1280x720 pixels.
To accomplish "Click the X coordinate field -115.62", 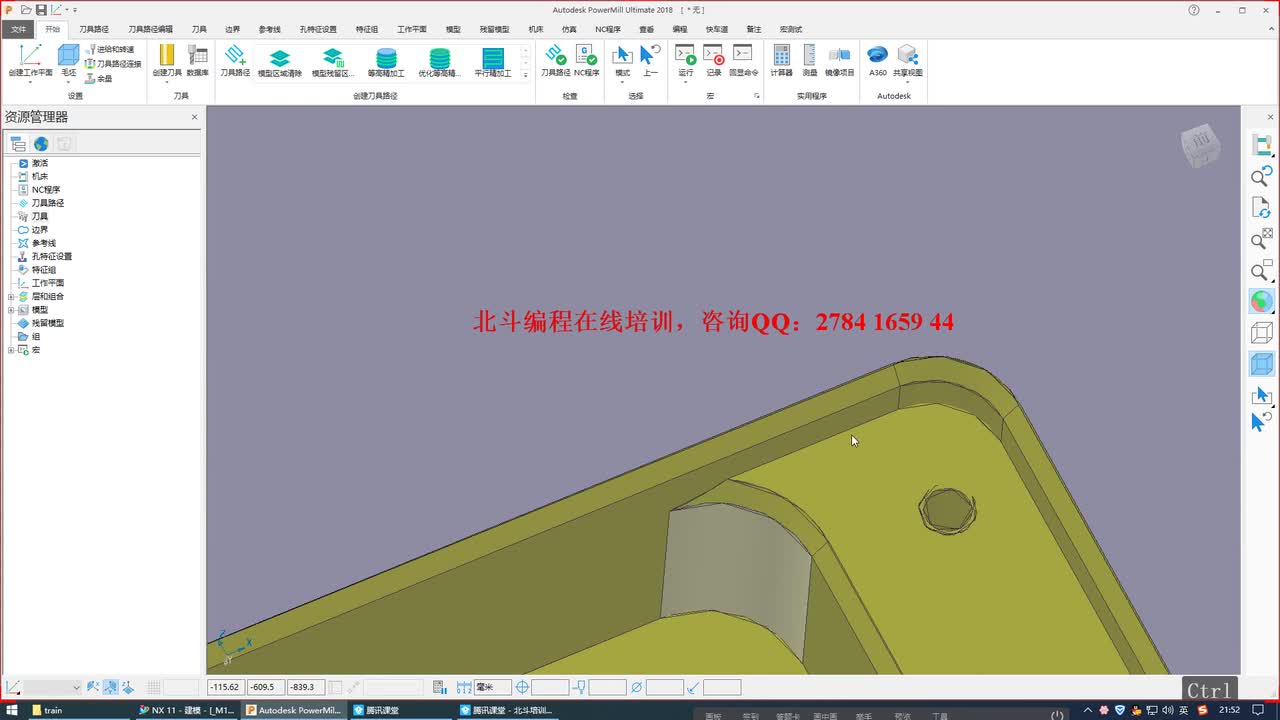I will point(225,687).
